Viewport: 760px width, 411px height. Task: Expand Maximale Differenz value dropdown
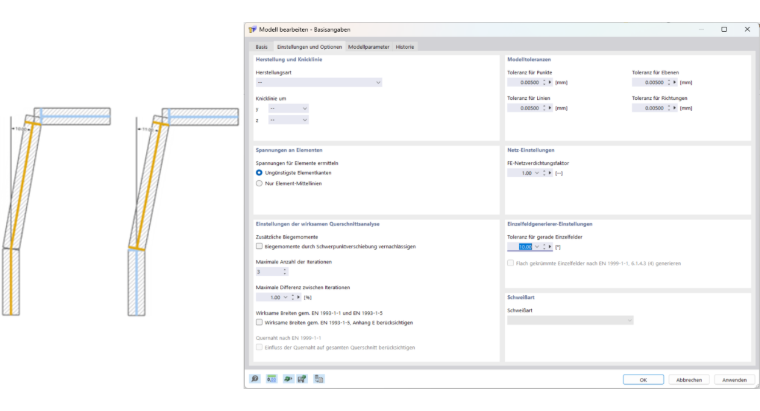[x=285, y=298]
